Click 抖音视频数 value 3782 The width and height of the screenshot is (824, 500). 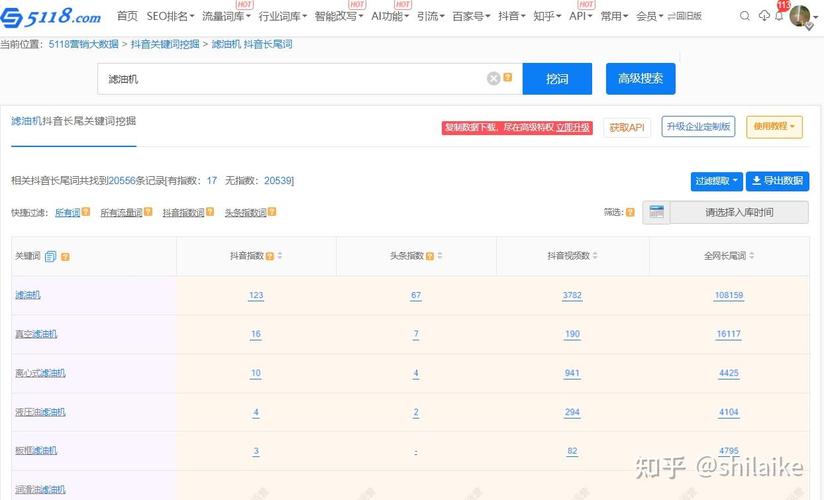pyautogui.click(x=572, y=295)
